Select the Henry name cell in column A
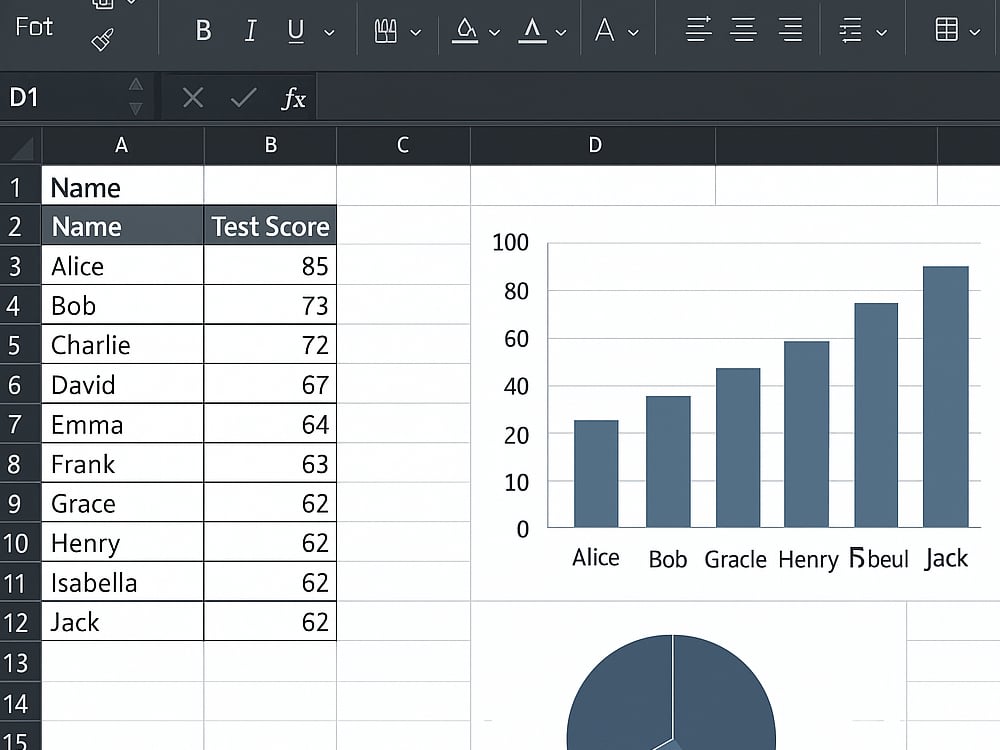This screenshot has height=750, width=1000. click(x=122, y=542)
